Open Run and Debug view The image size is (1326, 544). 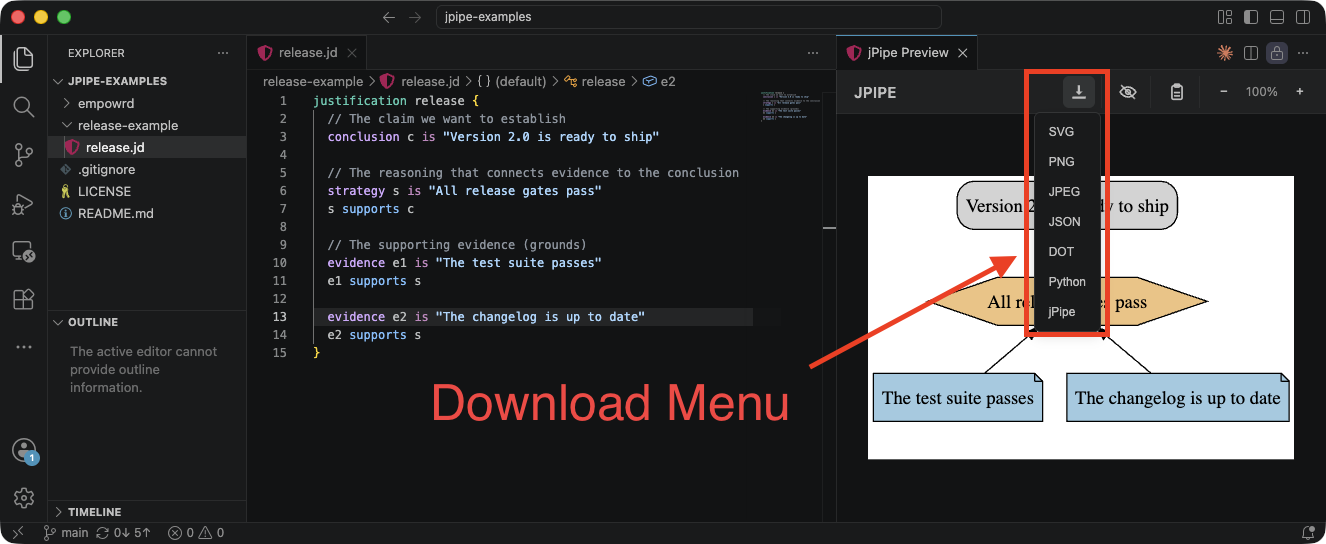pos(23,203)
